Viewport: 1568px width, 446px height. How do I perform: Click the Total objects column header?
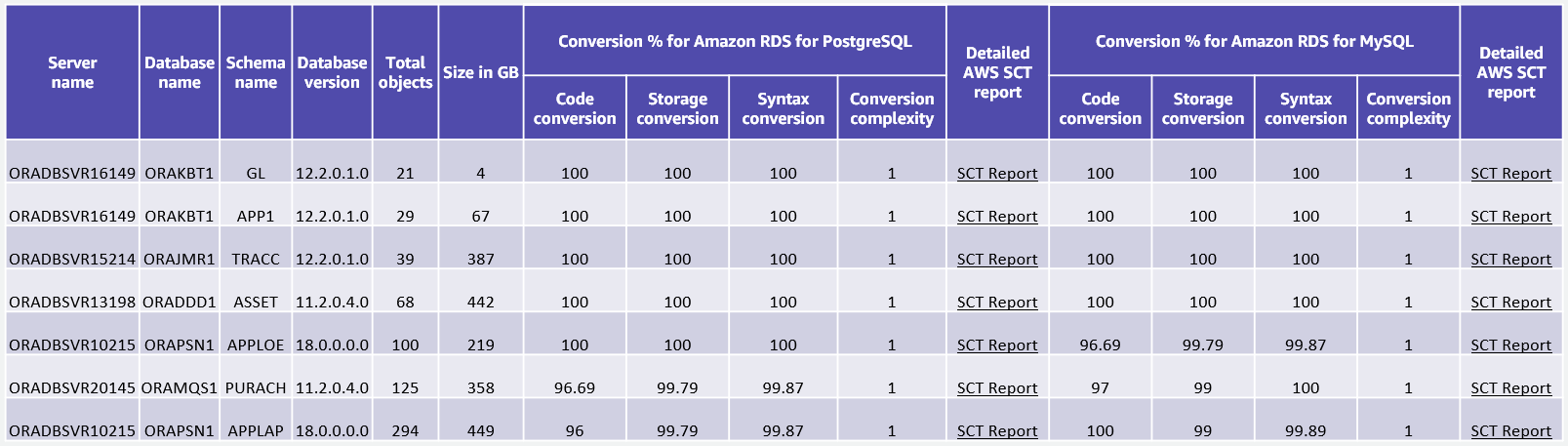(405, 72)
